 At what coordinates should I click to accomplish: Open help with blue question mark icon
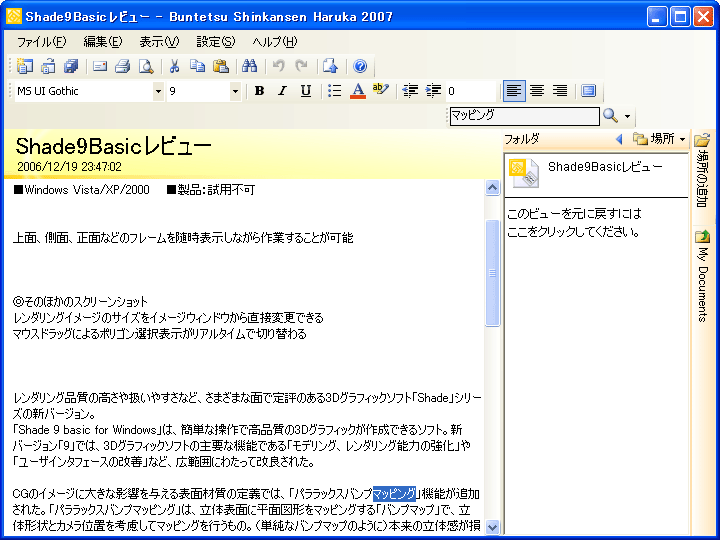point(360,66)
